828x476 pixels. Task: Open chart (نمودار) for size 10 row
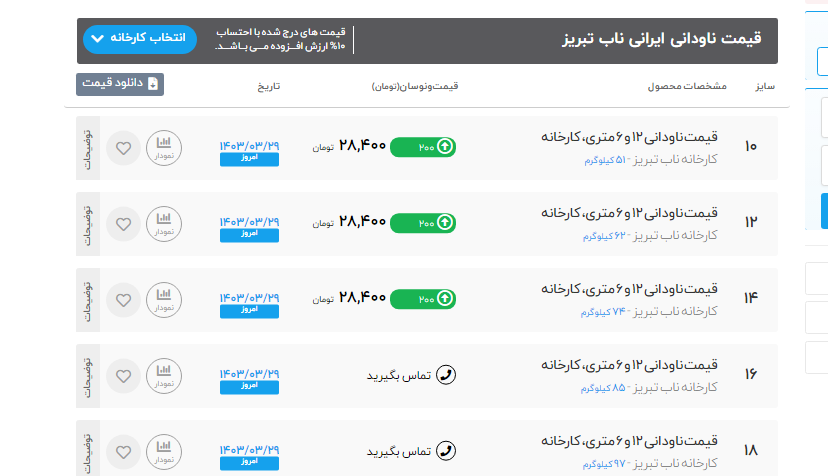164,148
